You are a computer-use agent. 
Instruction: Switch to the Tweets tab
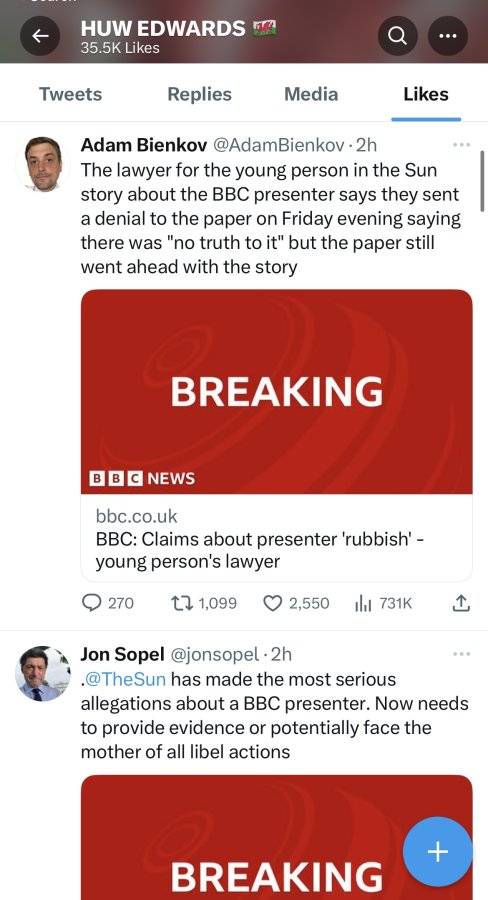pyautogui.click(x=71, y=94)
